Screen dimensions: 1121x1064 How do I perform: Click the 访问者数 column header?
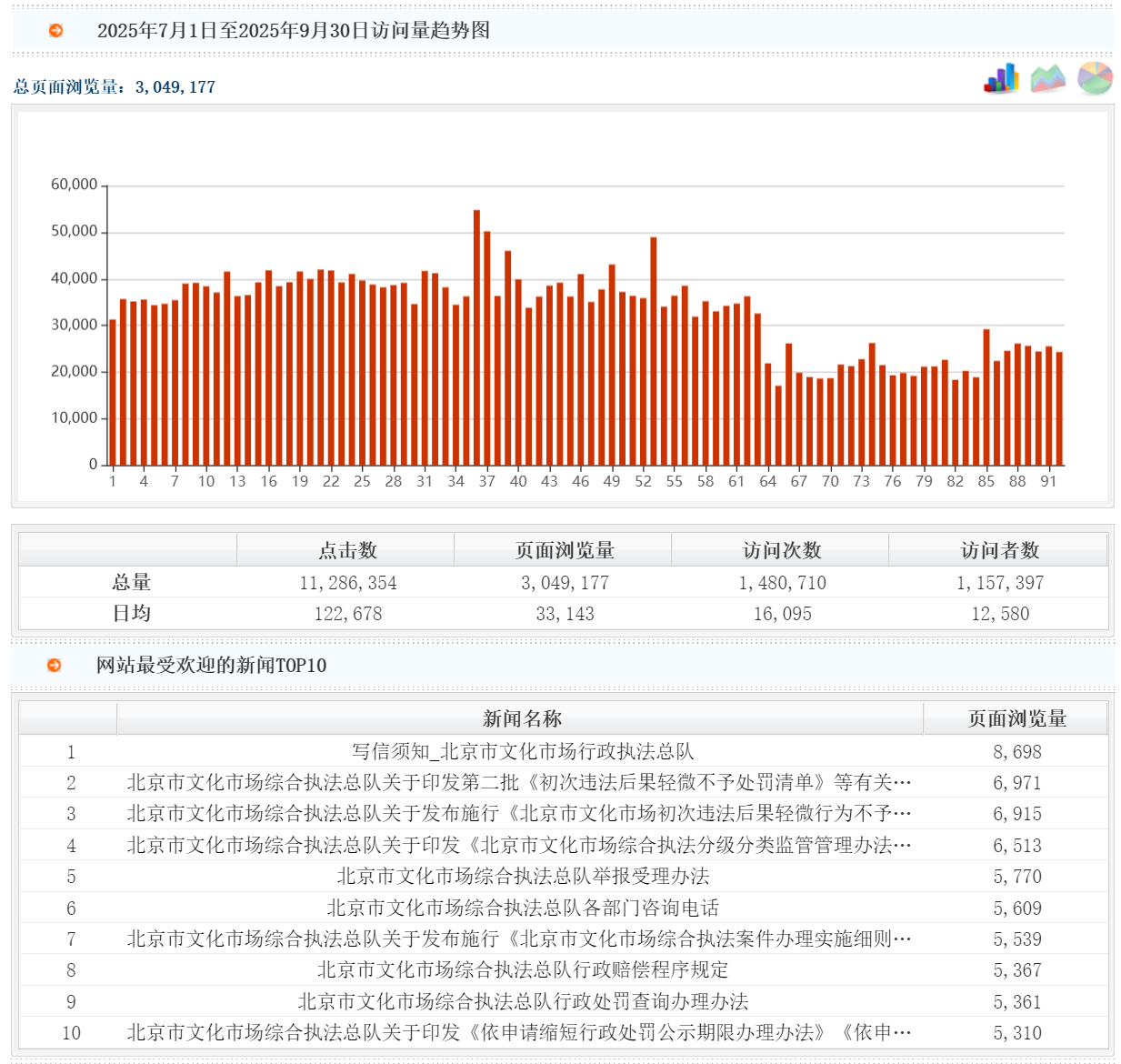click(x=999, y=550)
